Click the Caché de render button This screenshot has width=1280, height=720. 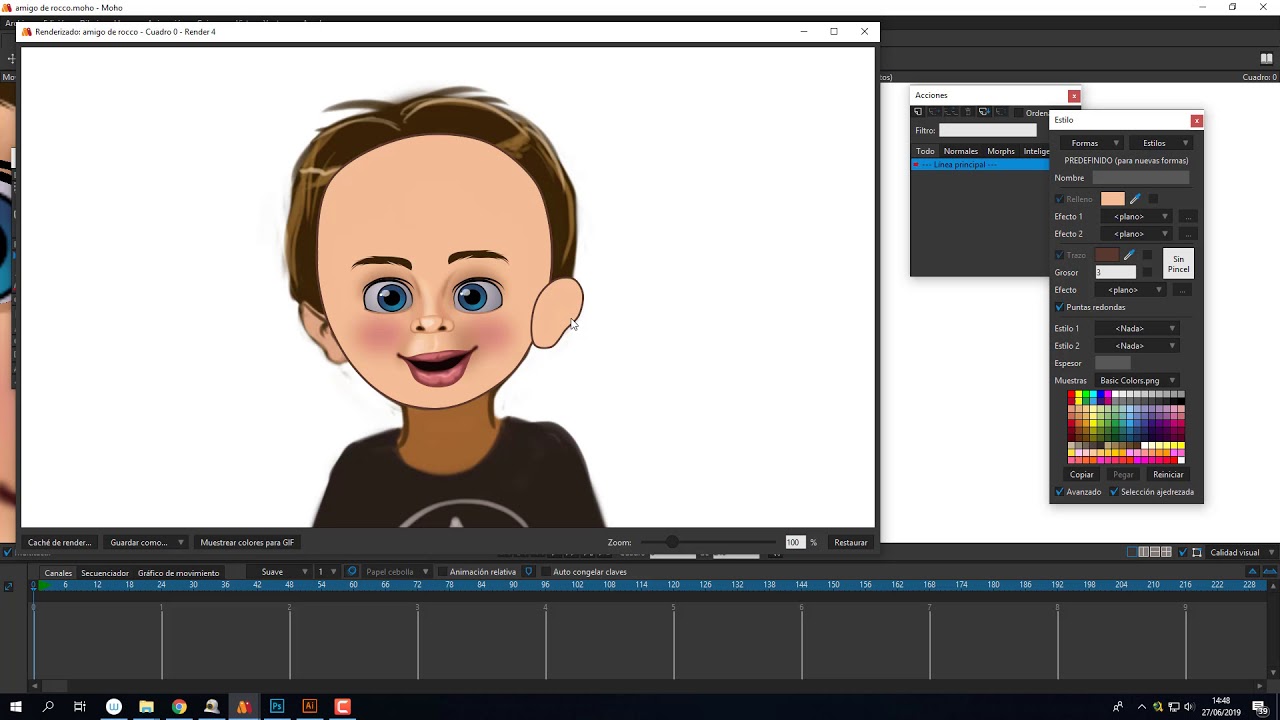click(x=60, y=542)
